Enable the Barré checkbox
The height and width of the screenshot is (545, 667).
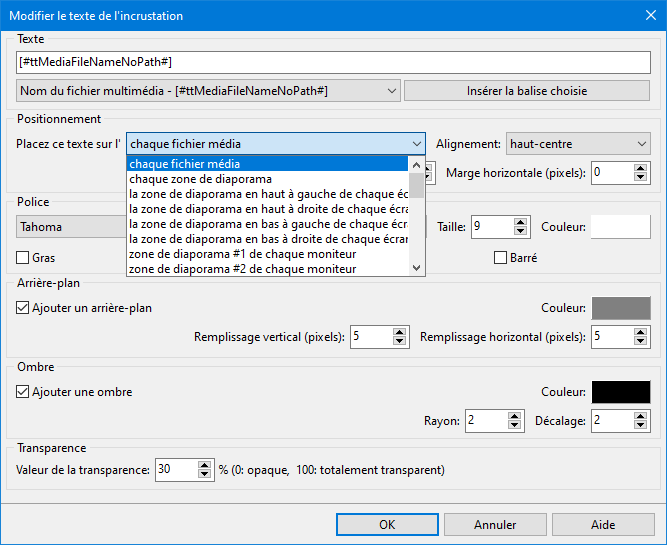click(x=500, y=257)
